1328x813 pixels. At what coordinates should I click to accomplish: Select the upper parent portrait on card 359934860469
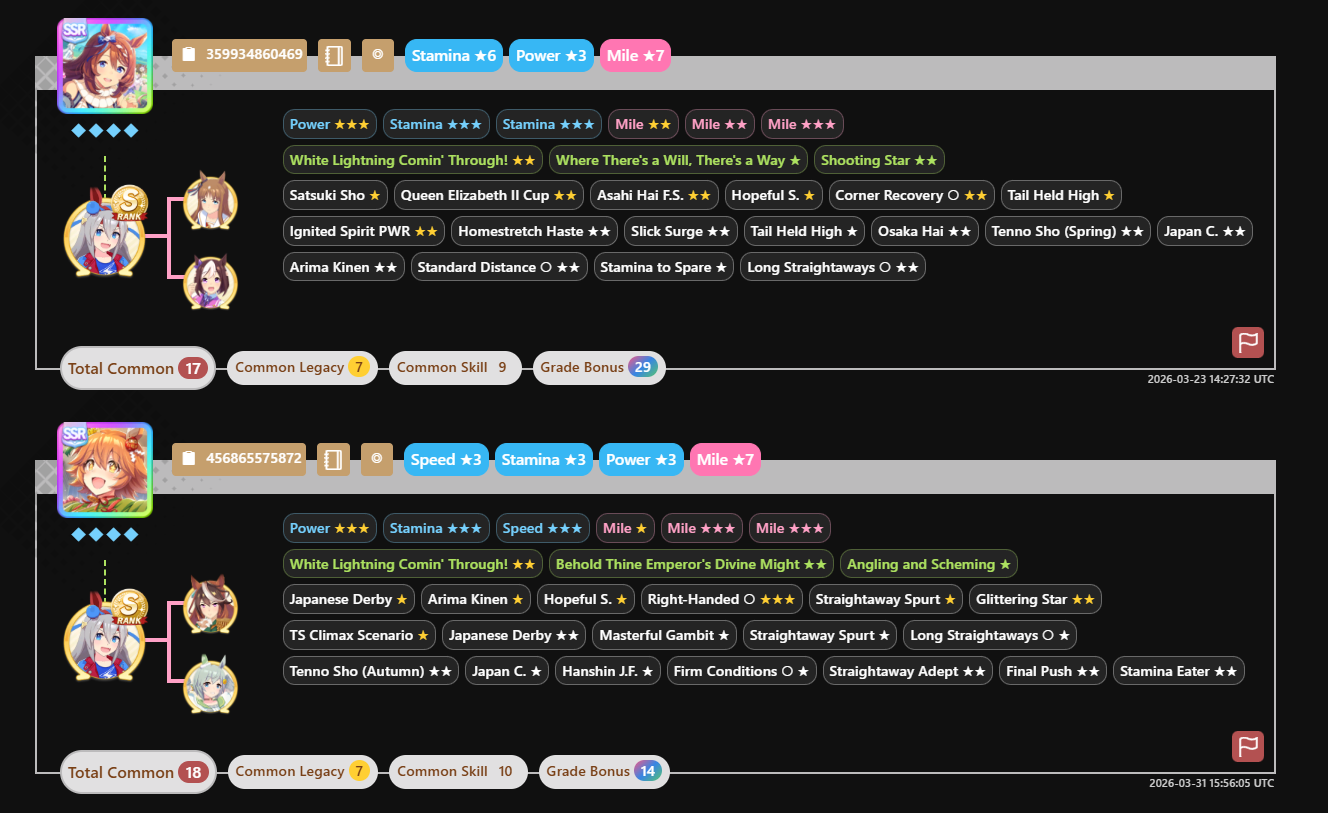point(211,200)
